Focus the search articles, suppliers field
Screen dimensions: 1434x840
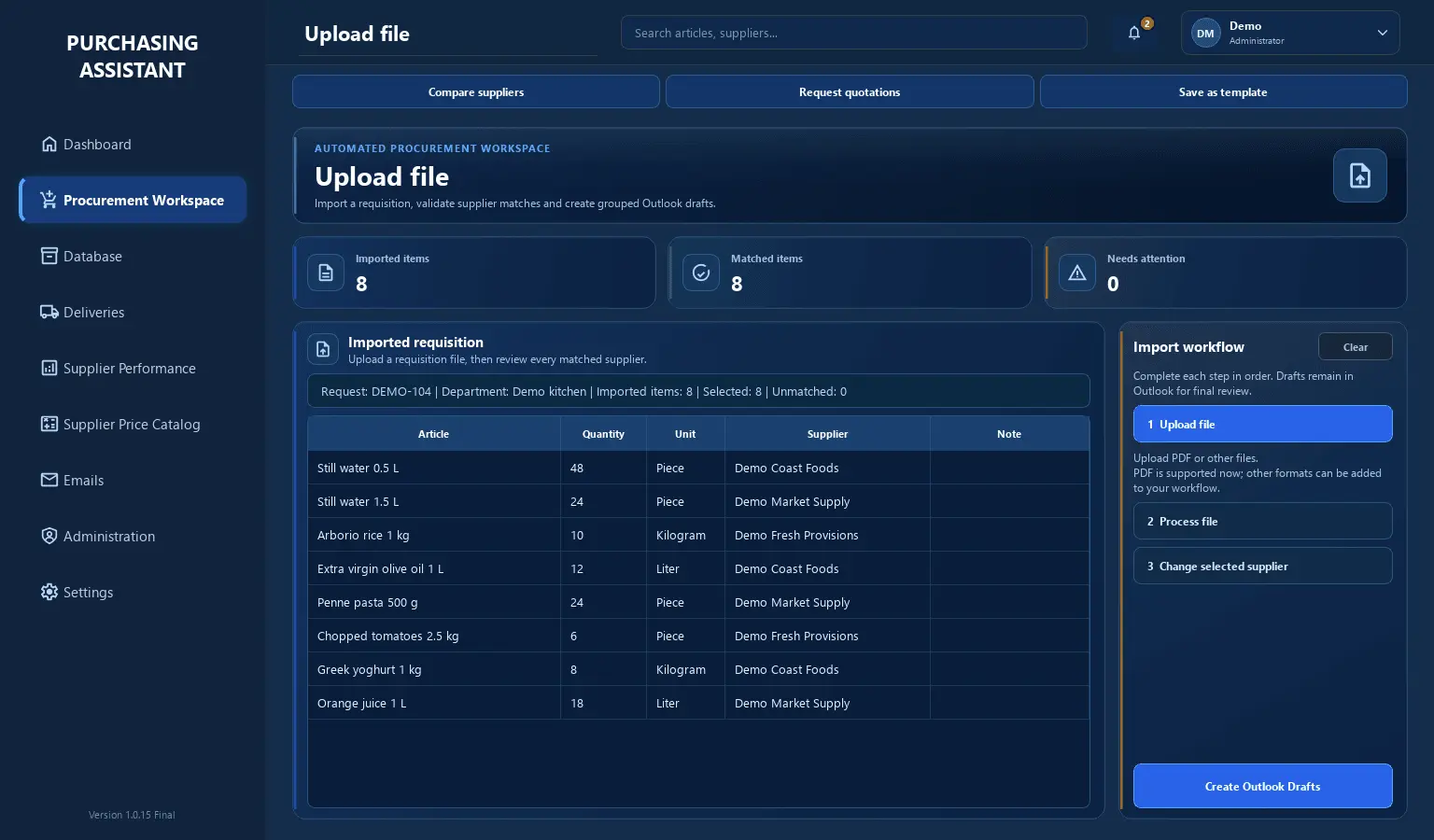(853, 33)
